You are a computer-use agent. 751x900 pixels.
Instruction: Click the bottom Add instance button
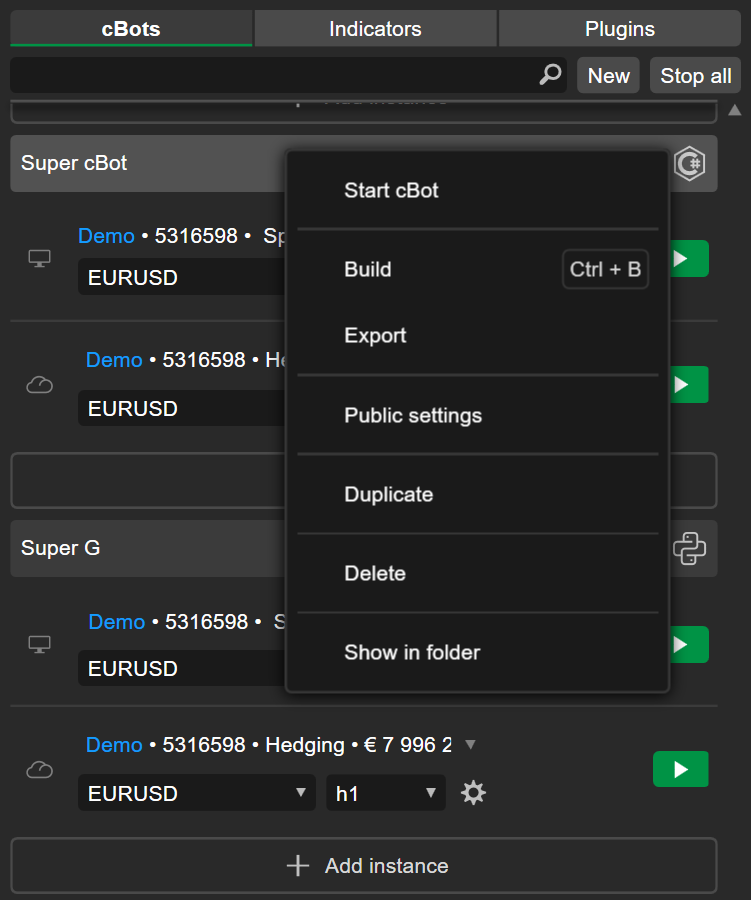tap(364, 865)
